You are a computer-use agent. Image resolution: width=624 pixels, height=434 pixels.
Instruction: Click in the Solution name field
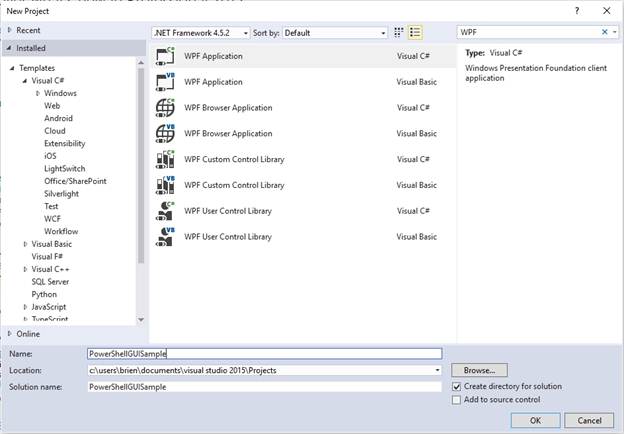(x=265, y=387)
